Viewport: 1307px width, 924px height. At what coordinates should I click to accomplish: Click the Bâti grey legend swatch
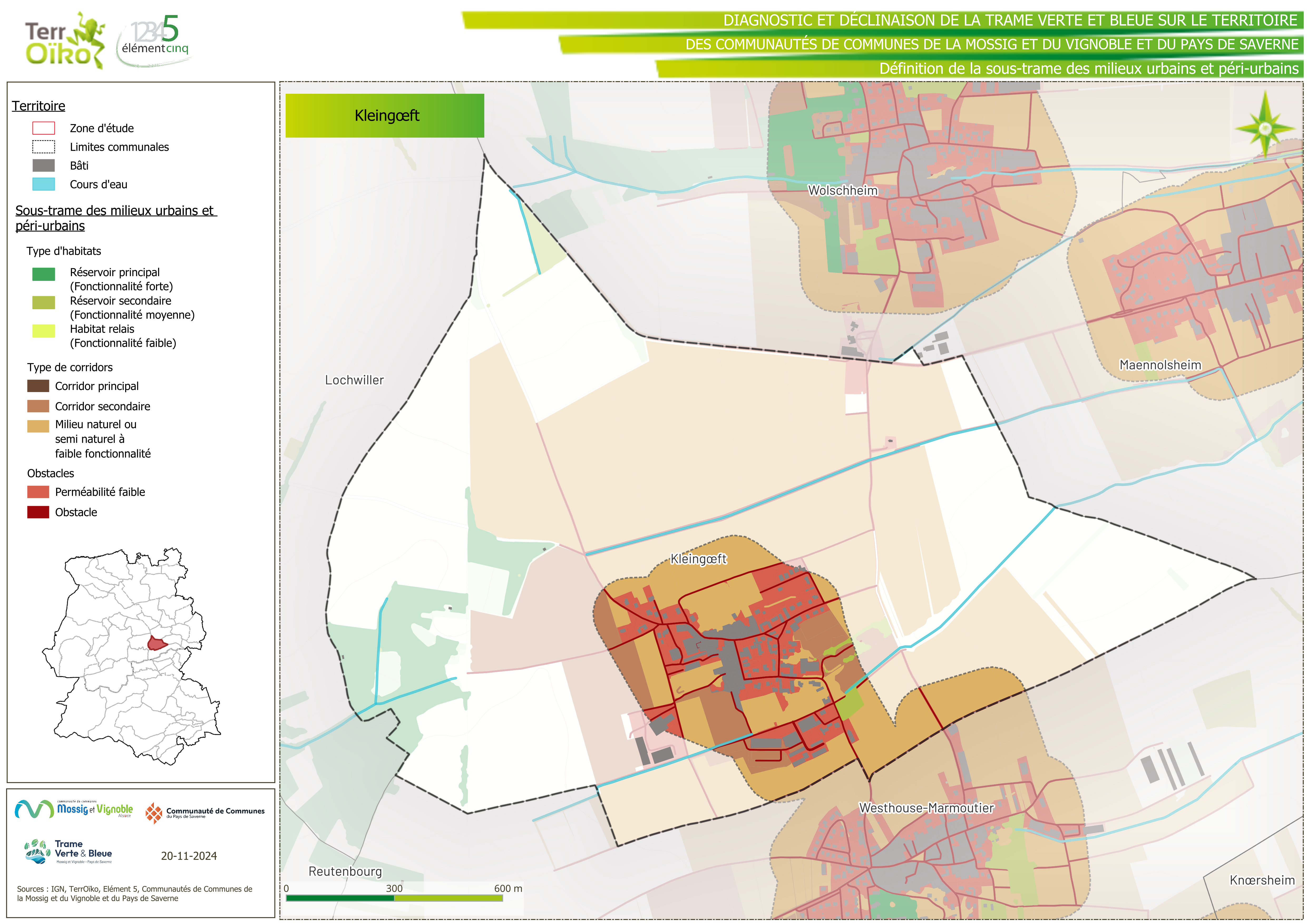tap(44, 166)
